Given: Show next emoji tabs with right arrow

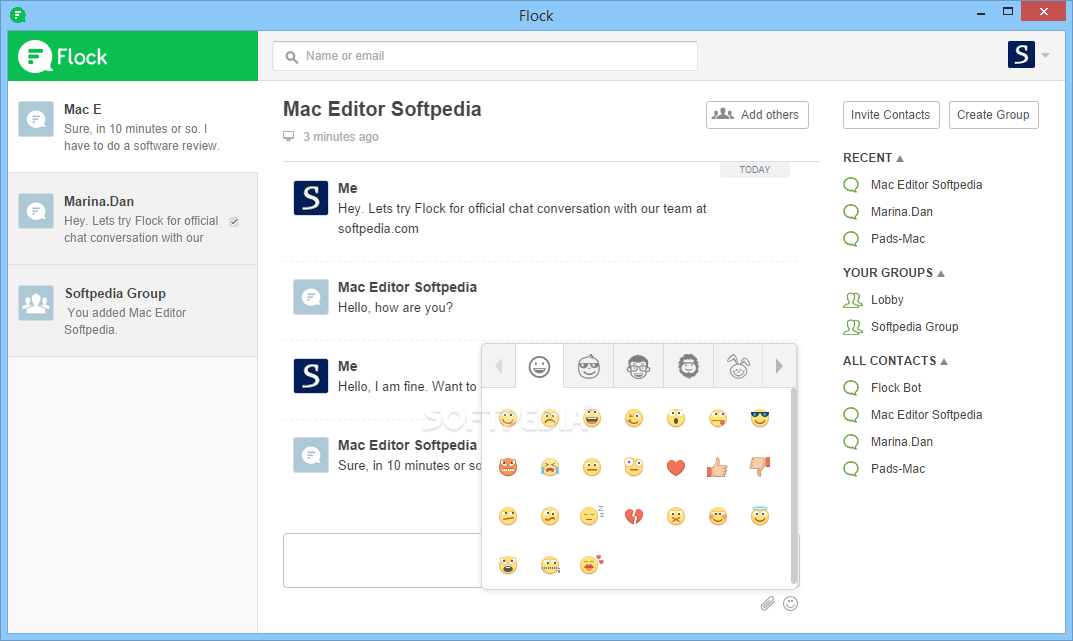Looking at the screenshot, I should tap(779, 367).
